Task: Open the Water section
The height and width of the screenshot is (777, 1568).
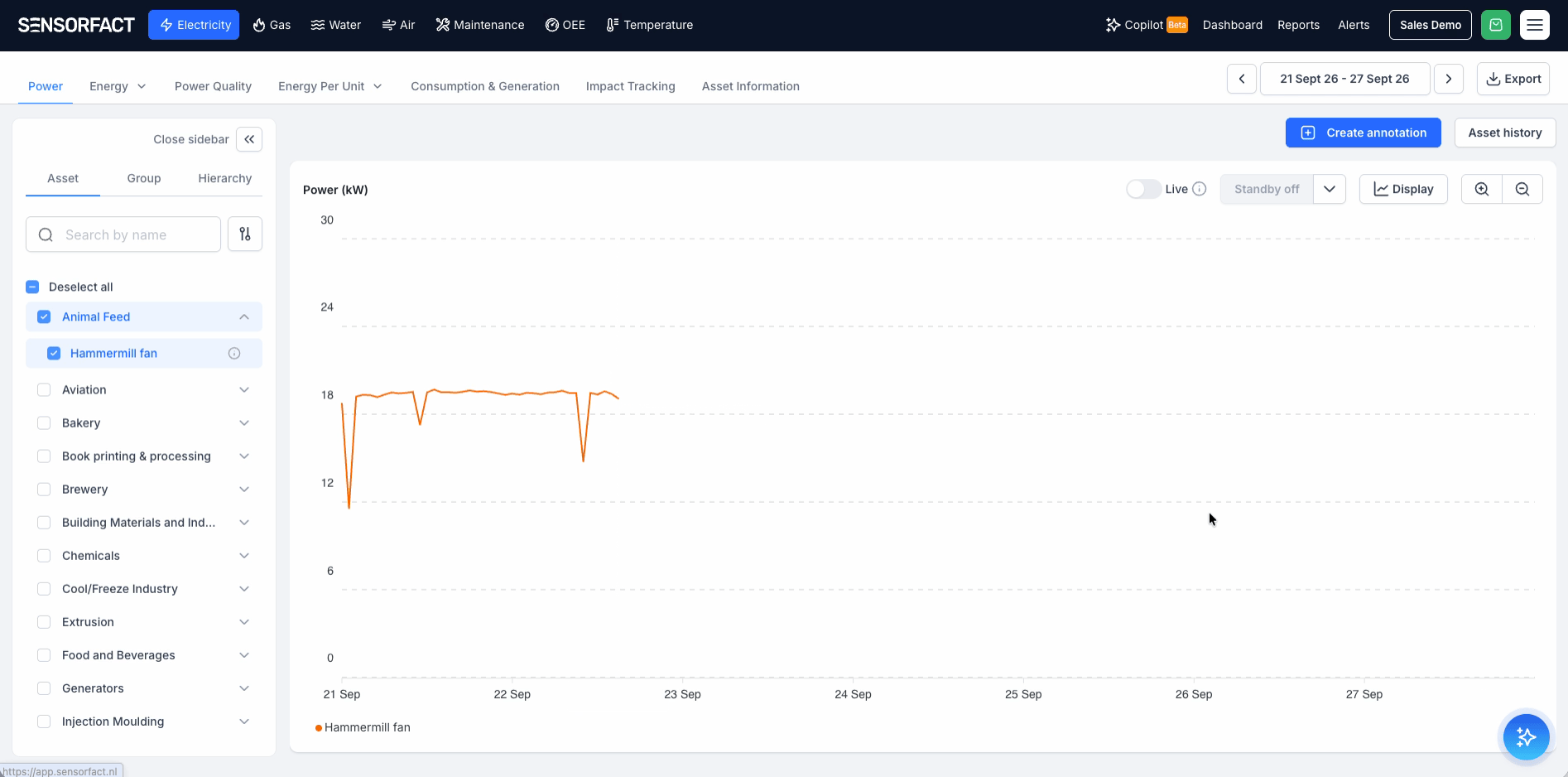Action: 336,25
